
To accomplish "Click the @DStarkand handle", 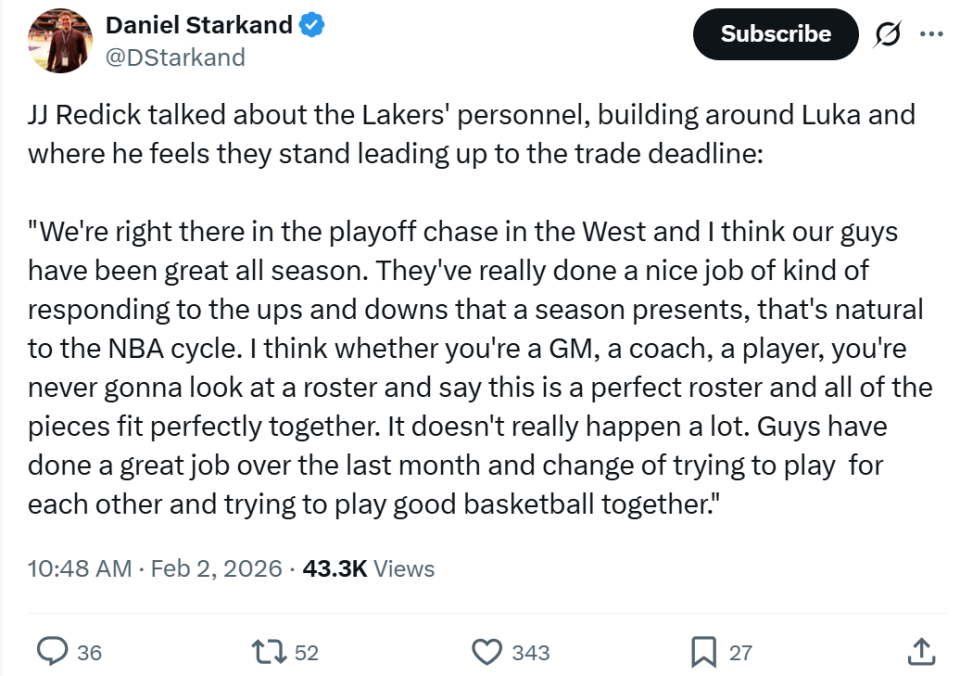I will click(174, 57).
